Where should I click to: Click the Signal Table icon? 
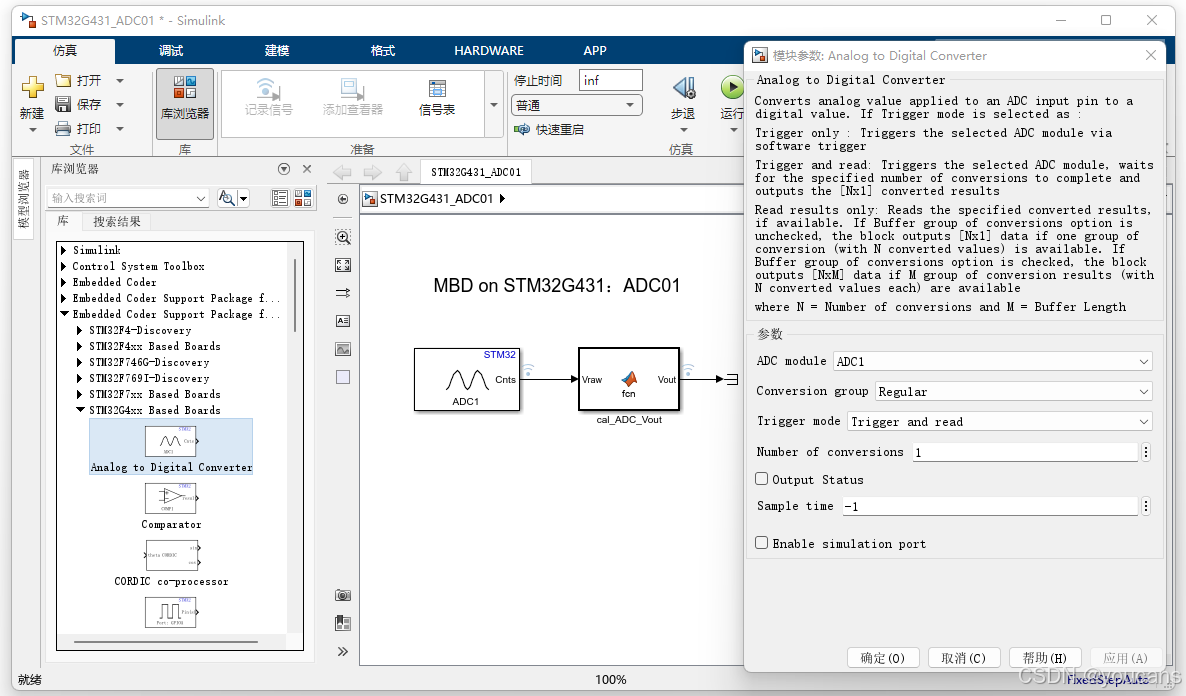pyautogui.click(x=437, y=89)
